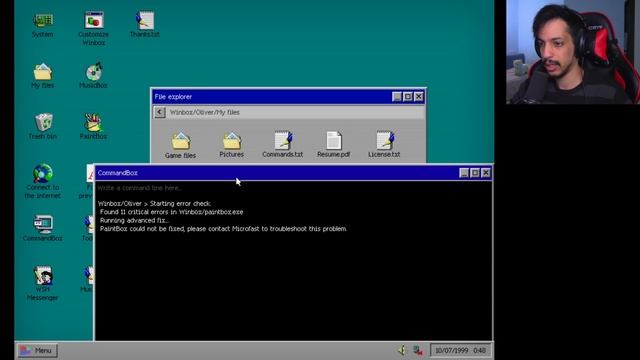The image size is (640, 360).
Task: Minimize the CommandBox window
Action: pyautogui.click(x=464, y=173)
